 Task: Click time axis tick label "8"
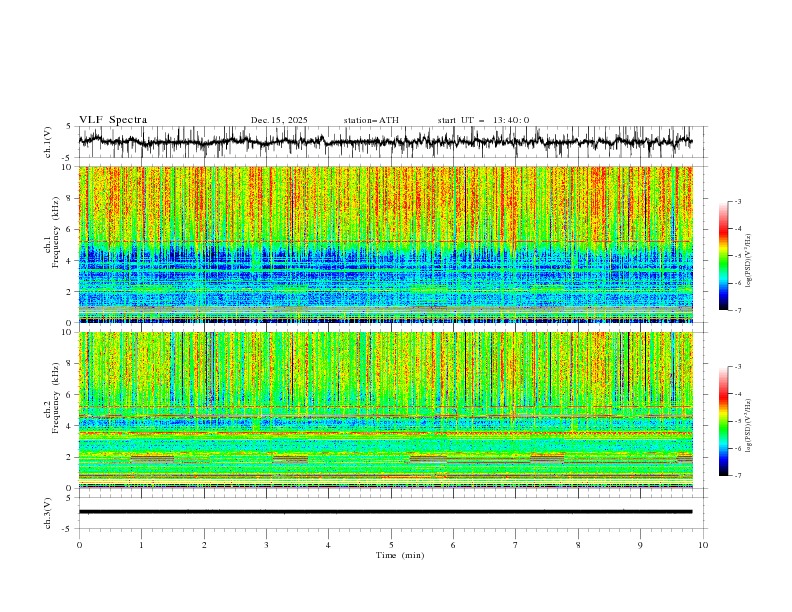click(578, 545)
